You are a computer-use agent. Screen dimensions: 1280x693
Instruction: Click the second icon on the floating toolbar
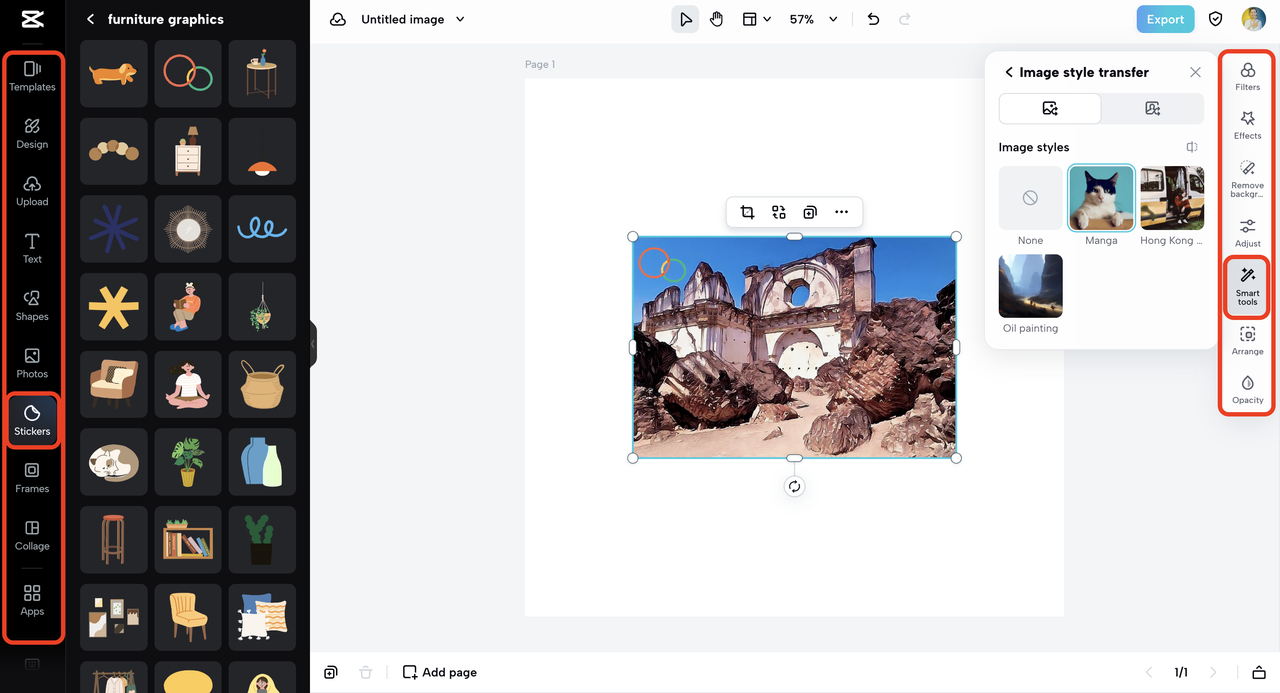click(x=779, y=212)
